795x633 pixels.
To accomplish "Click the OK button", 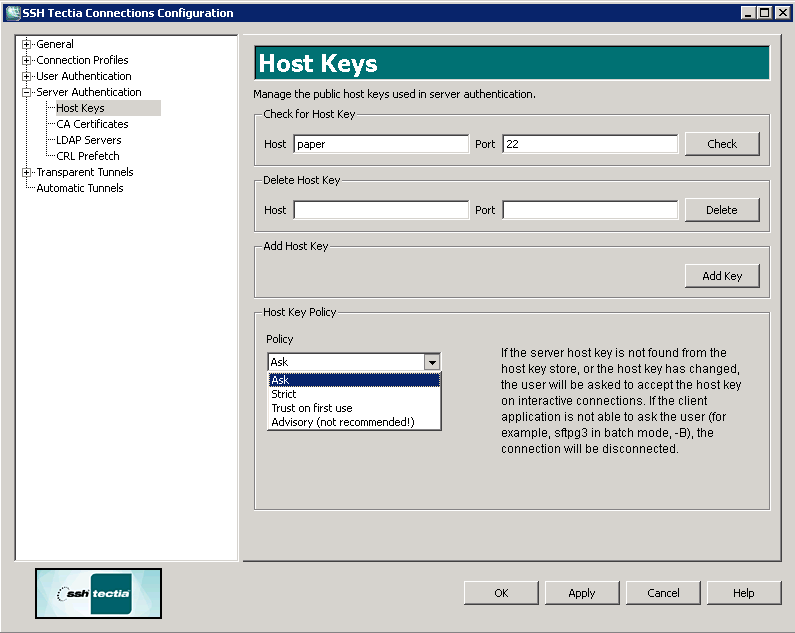I will coord(501,593).
